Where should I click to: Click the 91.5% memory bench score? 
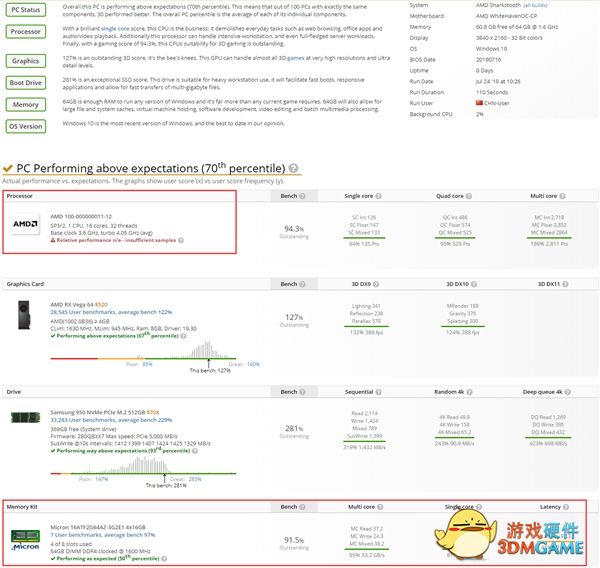(x=294, y=540)
